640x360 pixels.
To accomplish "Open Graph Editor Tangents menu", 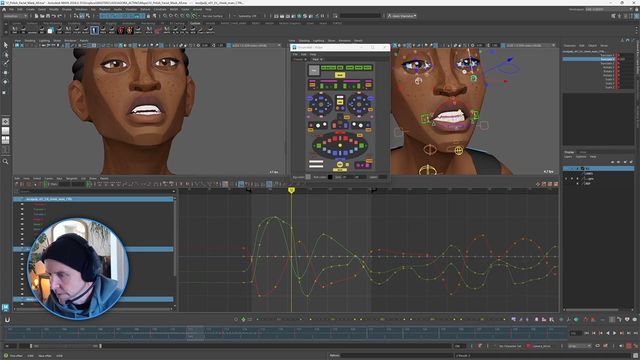I will tap(71, 178).
